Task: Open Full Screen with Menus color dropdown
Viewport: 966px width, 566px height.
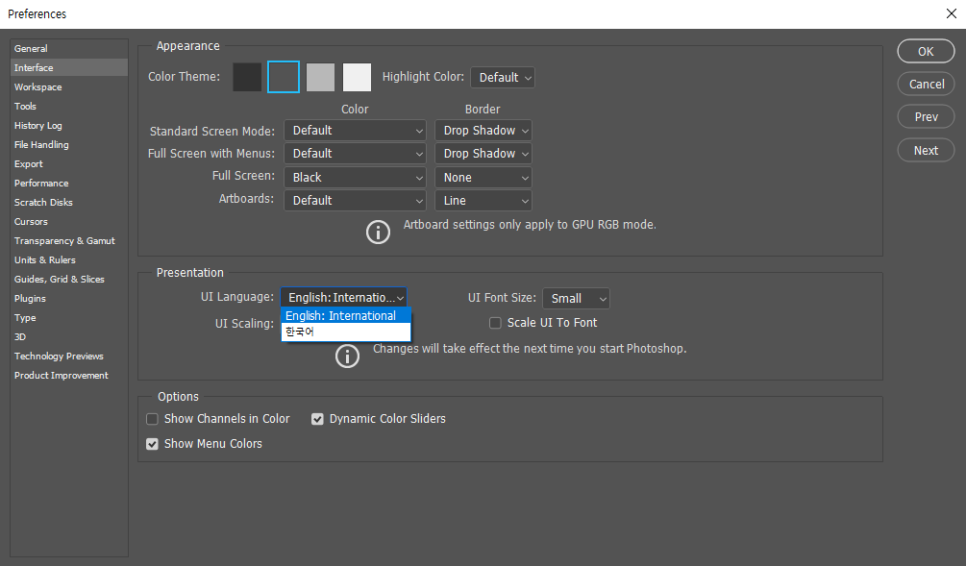Action: point(355,153)
